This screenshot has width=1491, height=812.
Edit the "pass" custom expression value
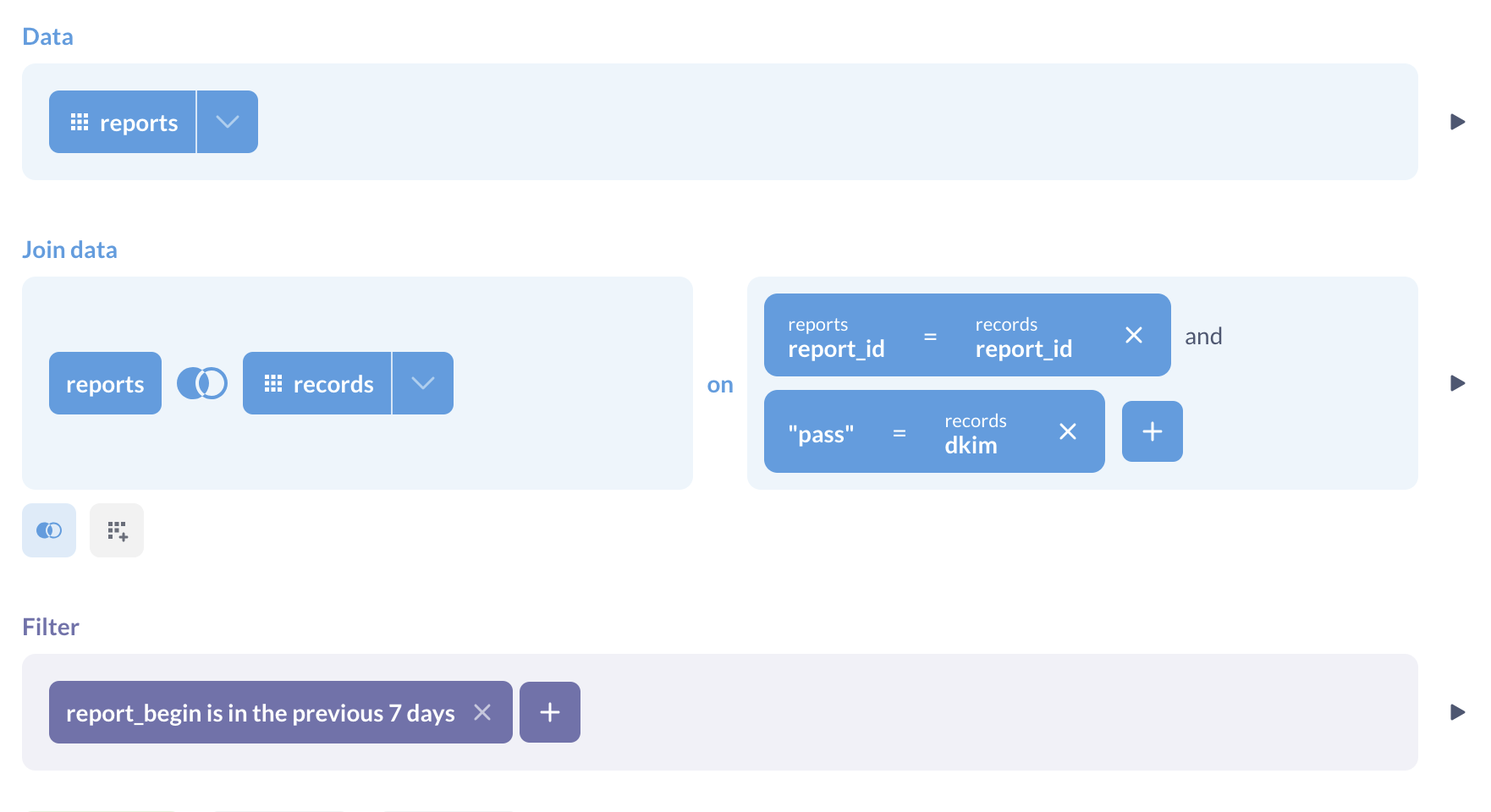(x=821, y=434)
